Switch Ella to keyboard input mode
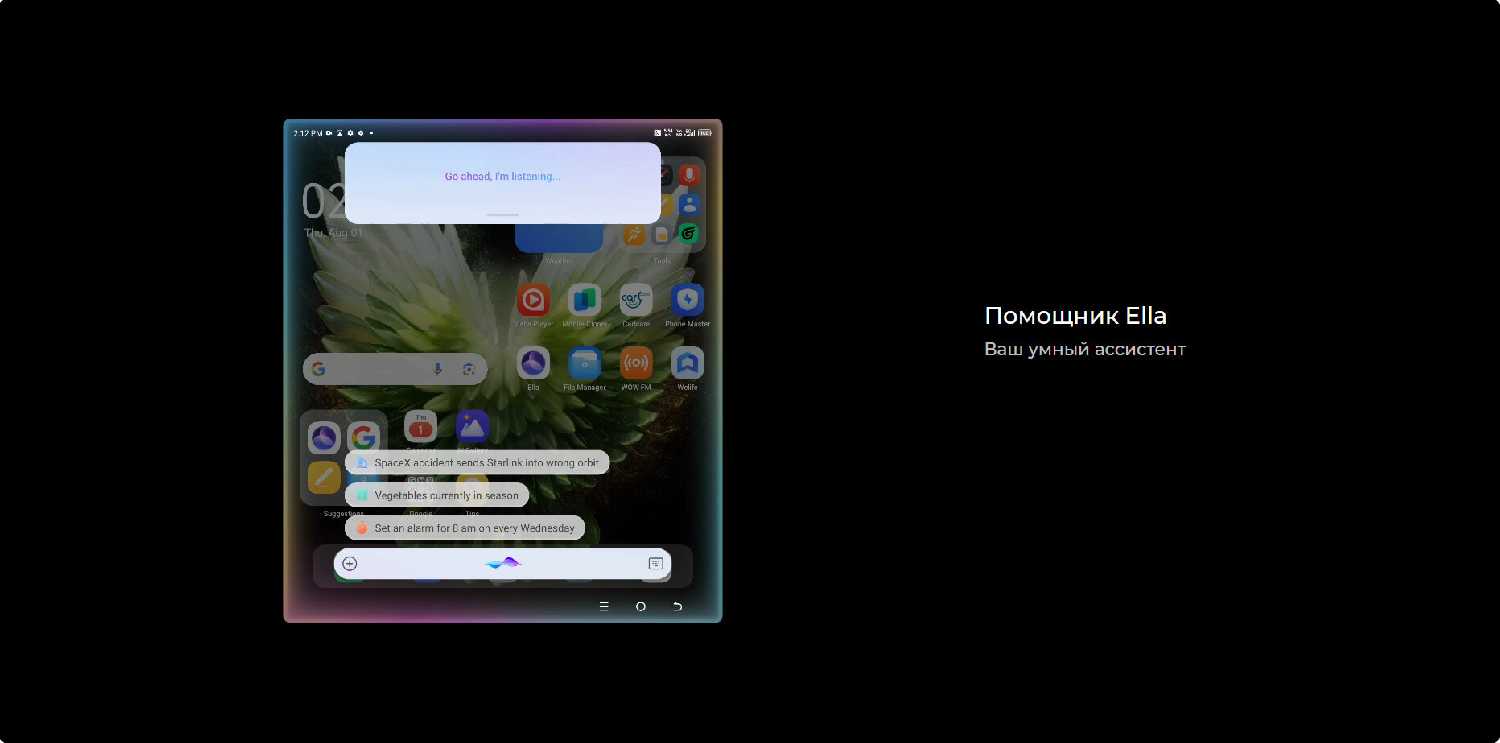The width and height of the screenshot is (1500, 743). click(x=655, y=564)
